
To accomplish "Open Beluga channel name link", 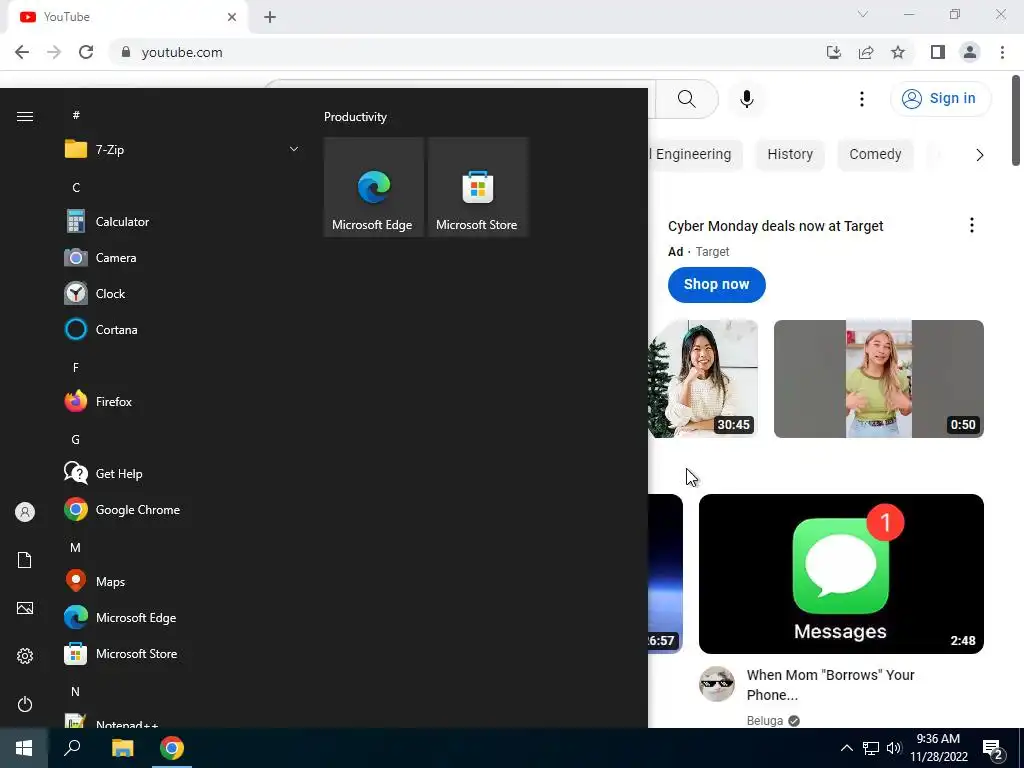I will coord(765,720).
